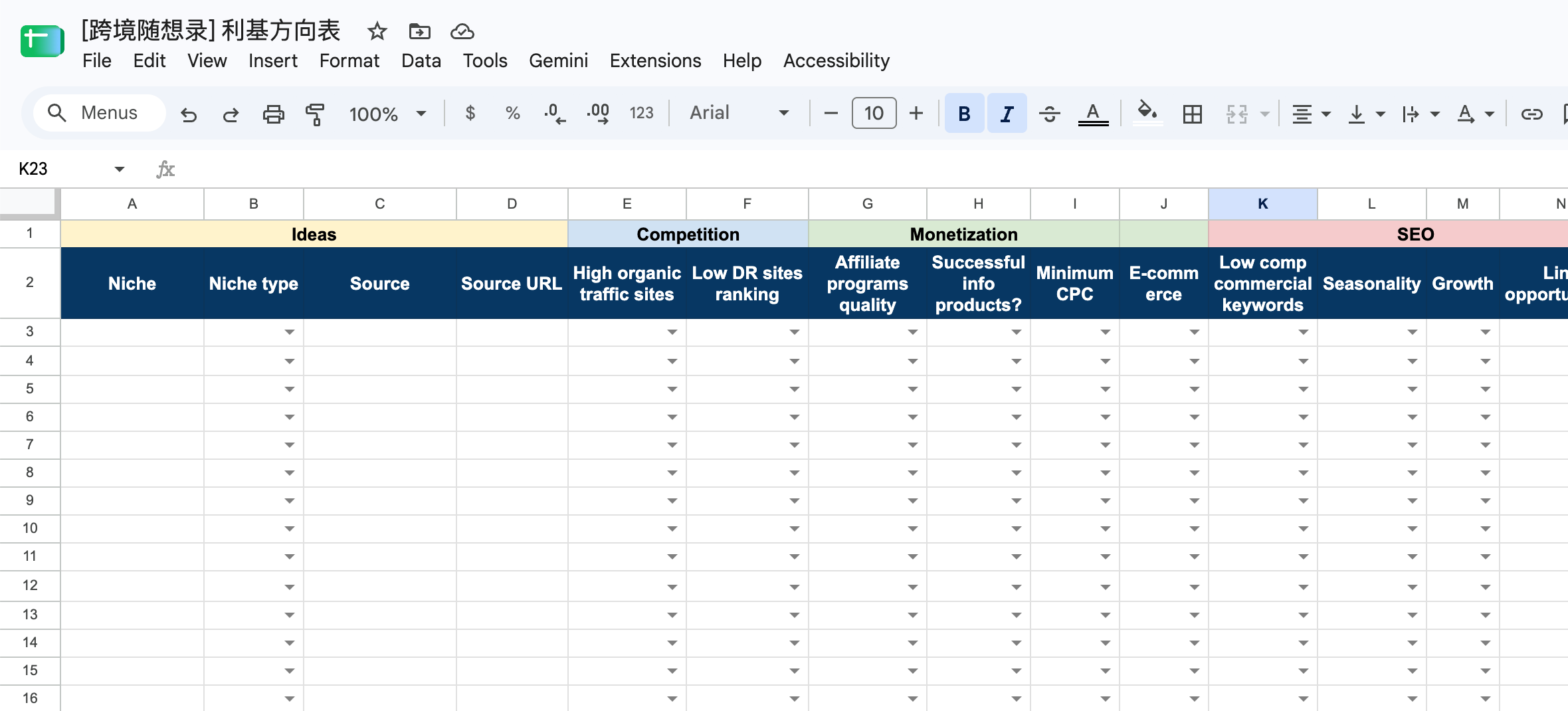Image resolution: width=1568 pixels, height=711 pixels.
Task: Star this document
Action: coord(377,31)
